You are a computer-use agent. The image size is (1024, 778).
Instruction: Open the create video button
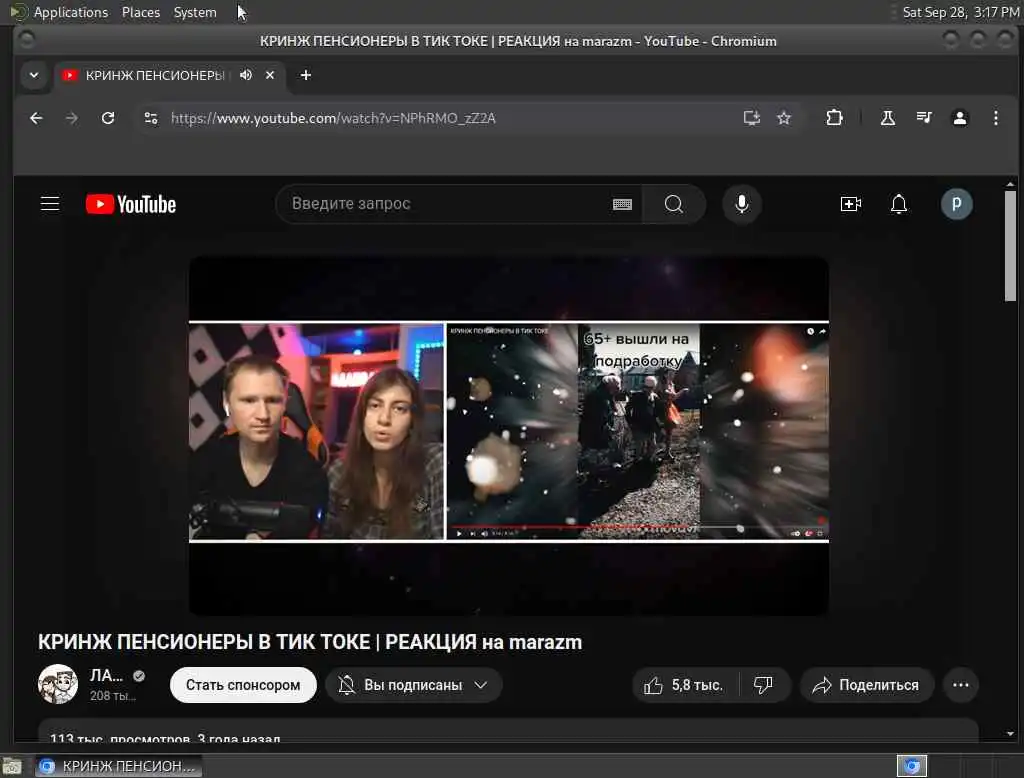pyautogui.click(x=850, y=204)
